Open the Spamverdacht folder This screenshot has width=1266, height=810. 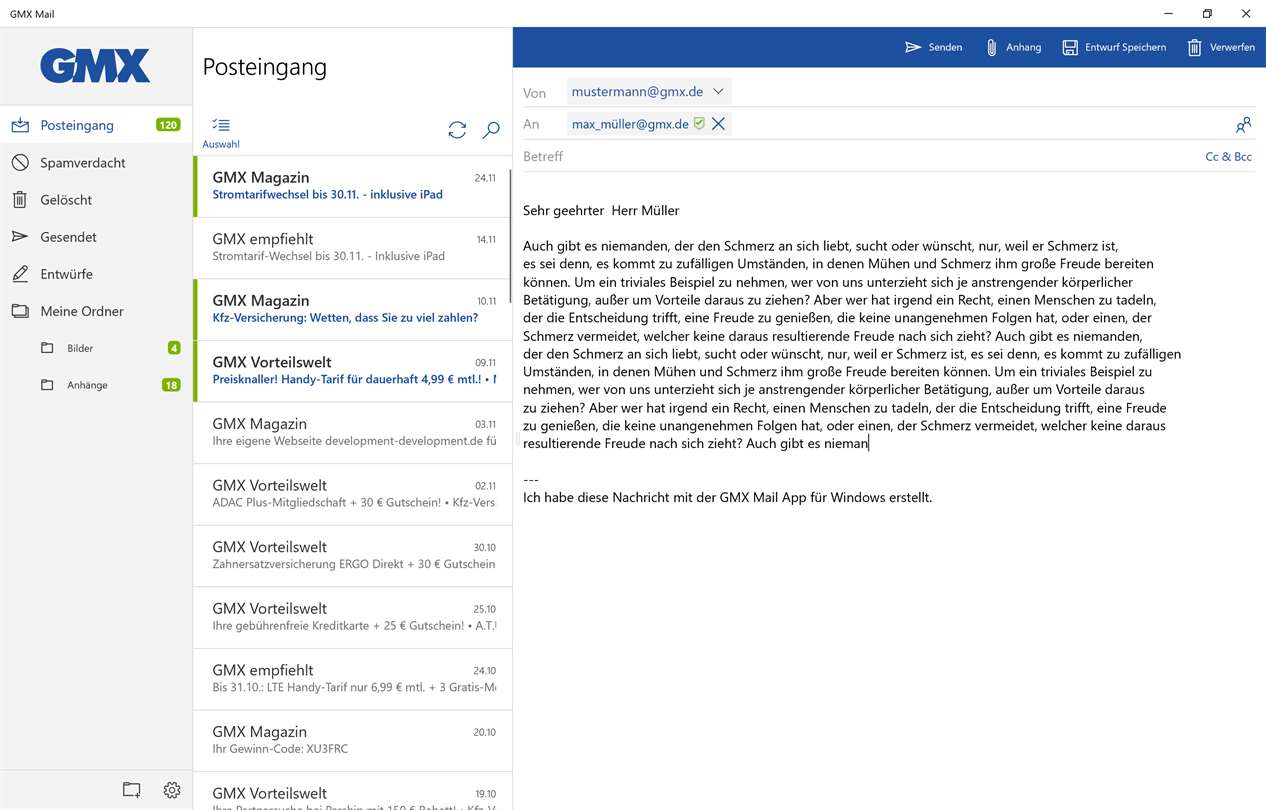tap(96, 162)
